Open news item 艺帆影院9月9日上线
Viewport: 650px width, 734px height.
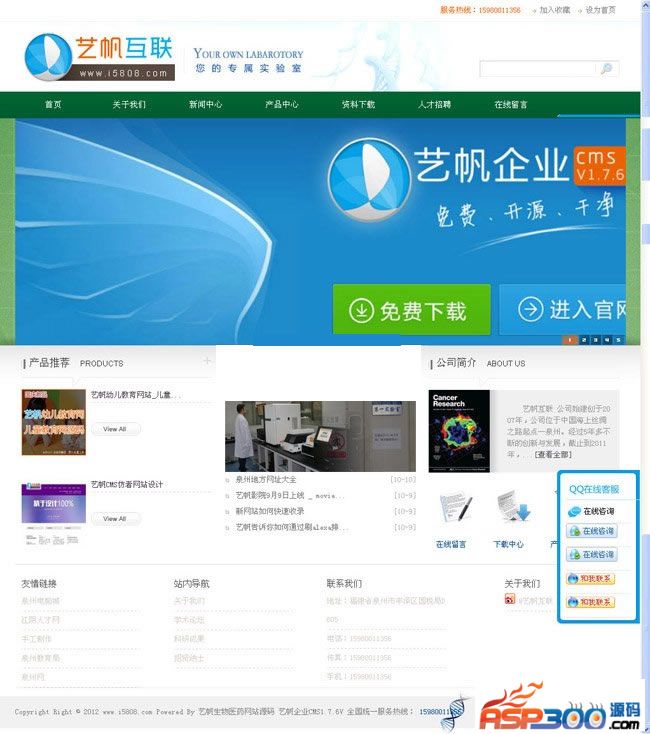pos(290,495)
